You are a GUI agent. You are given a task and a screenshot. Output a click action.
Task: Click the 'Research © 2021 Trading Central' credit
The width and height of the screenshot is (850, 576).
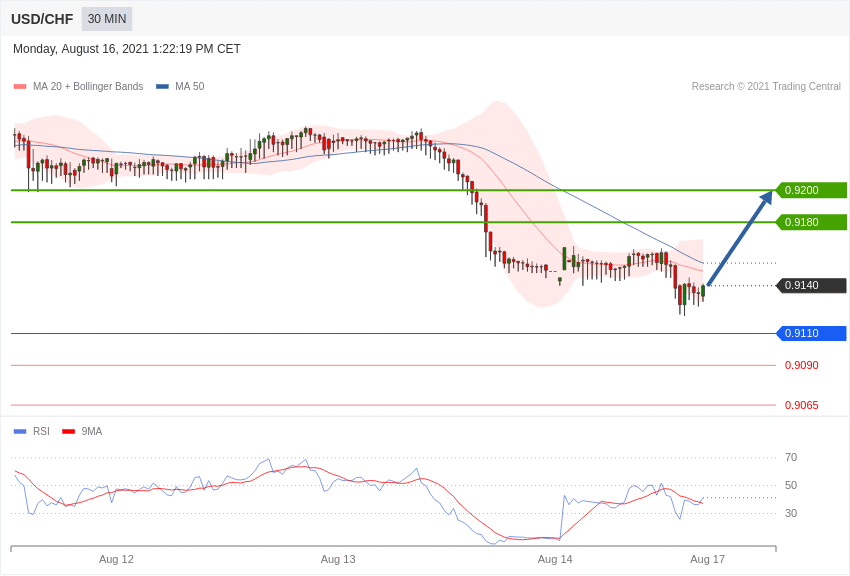click(766, 87)
